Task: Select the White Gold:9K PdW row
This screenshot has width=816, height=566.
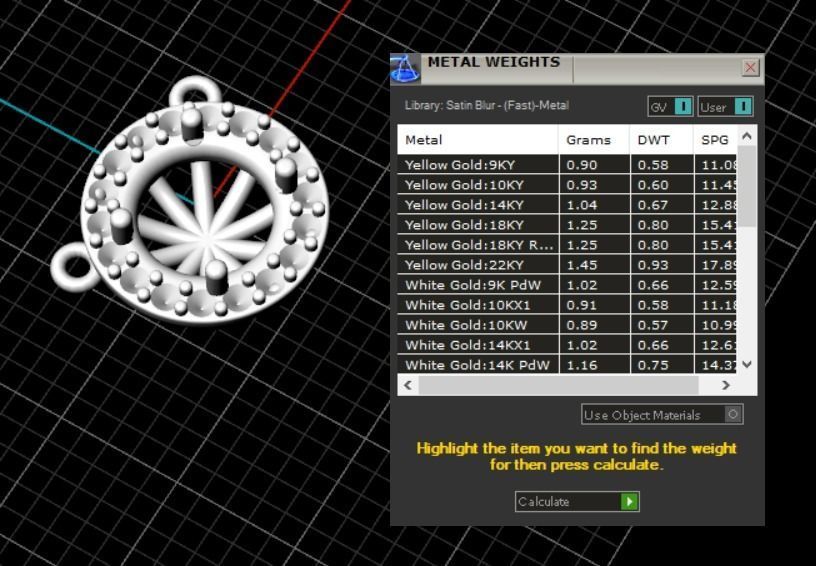Action: pos(567,285)
